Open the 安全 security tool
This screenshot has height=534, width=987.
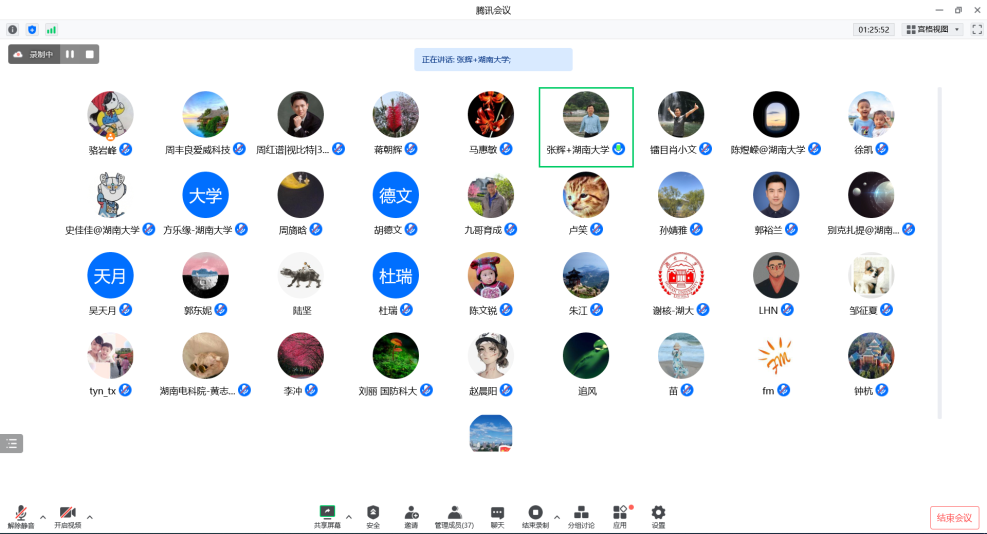[x=373, y=516]
